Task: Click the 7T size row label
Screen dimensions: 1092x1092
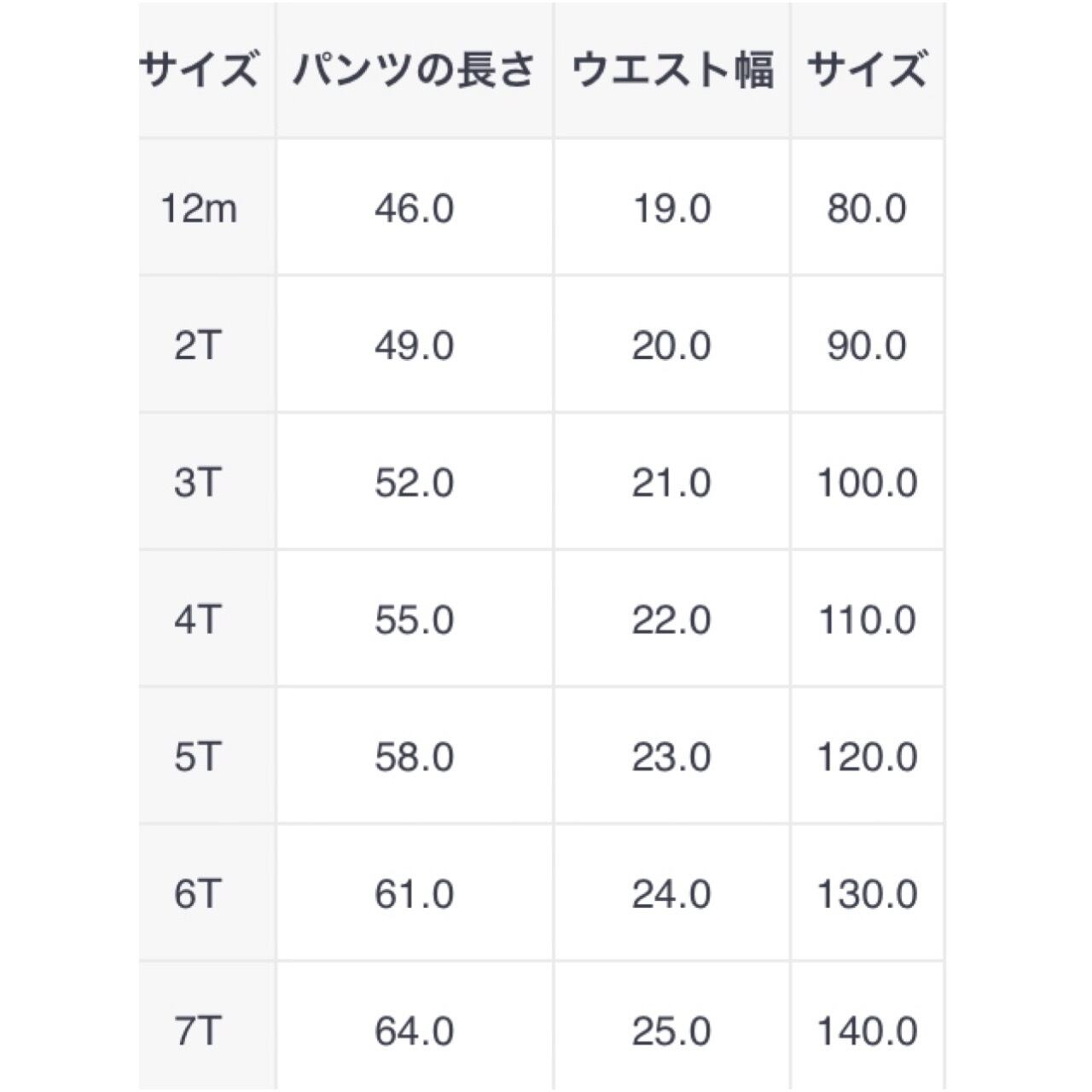Action: coord(197,1032)
